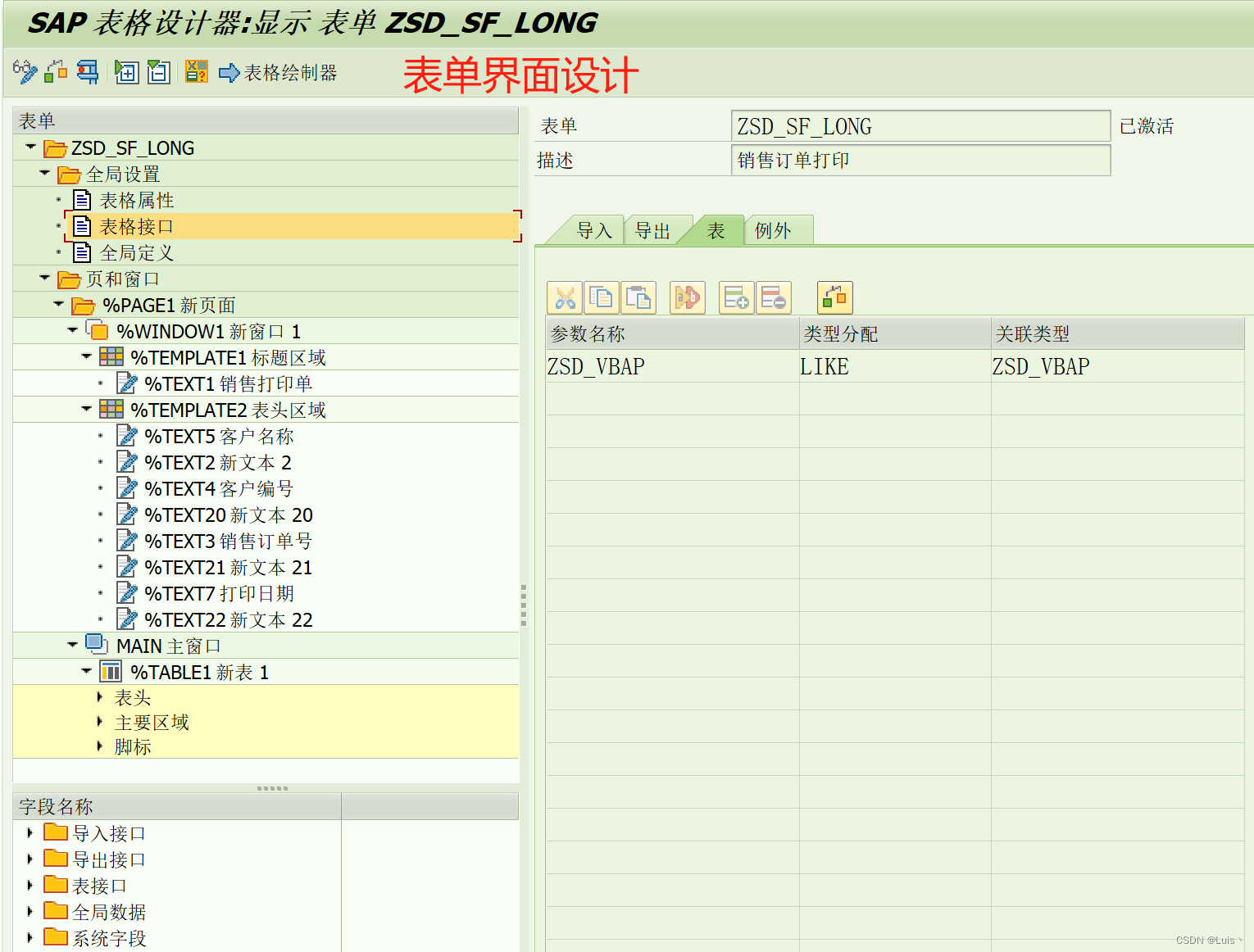Click the delete row icon
Image resolution: width=1254 pixels, height=952 pixels.
[774, 297]
